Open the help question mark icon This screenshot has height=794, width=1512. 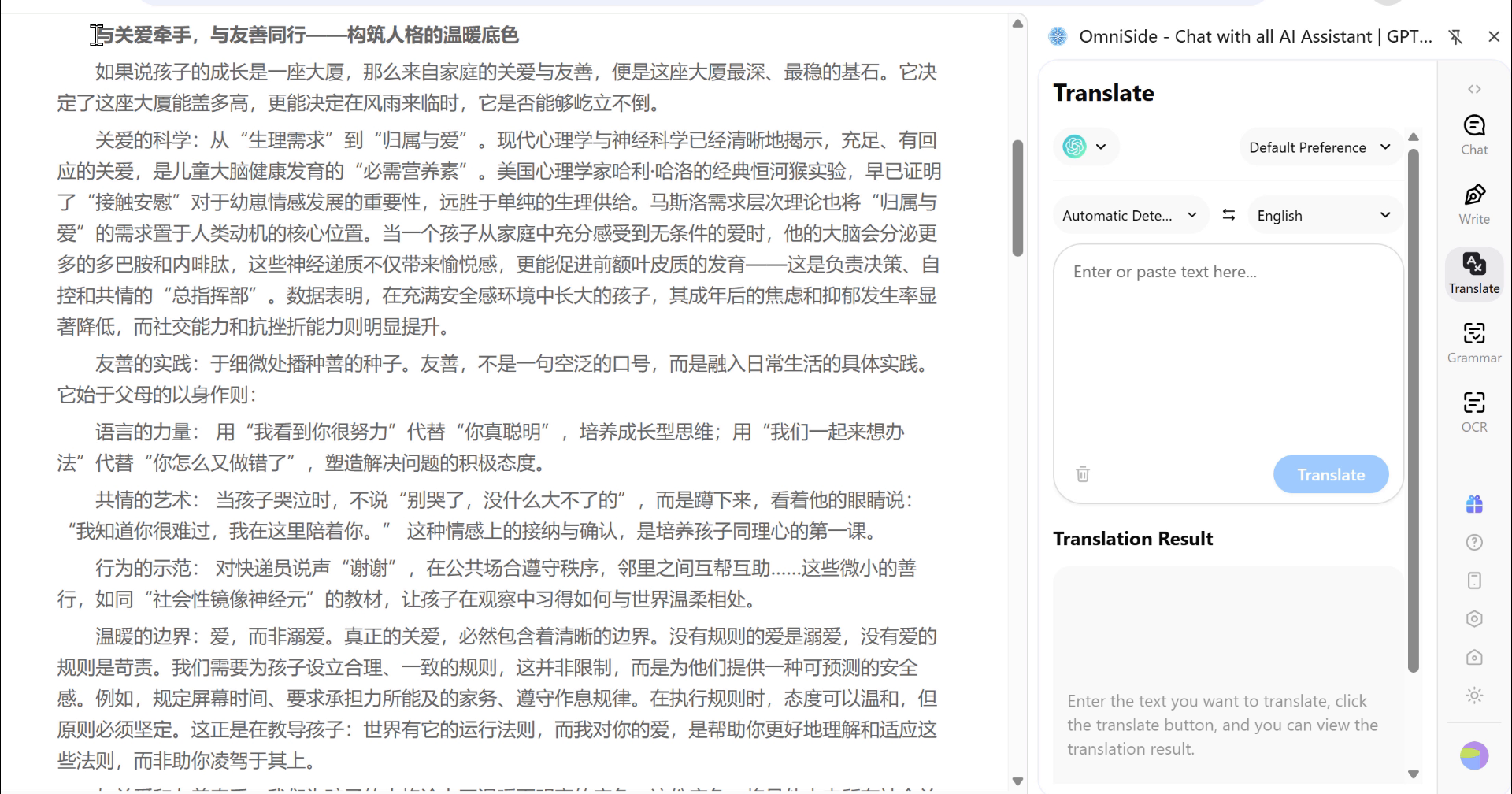pos(1474,542)
